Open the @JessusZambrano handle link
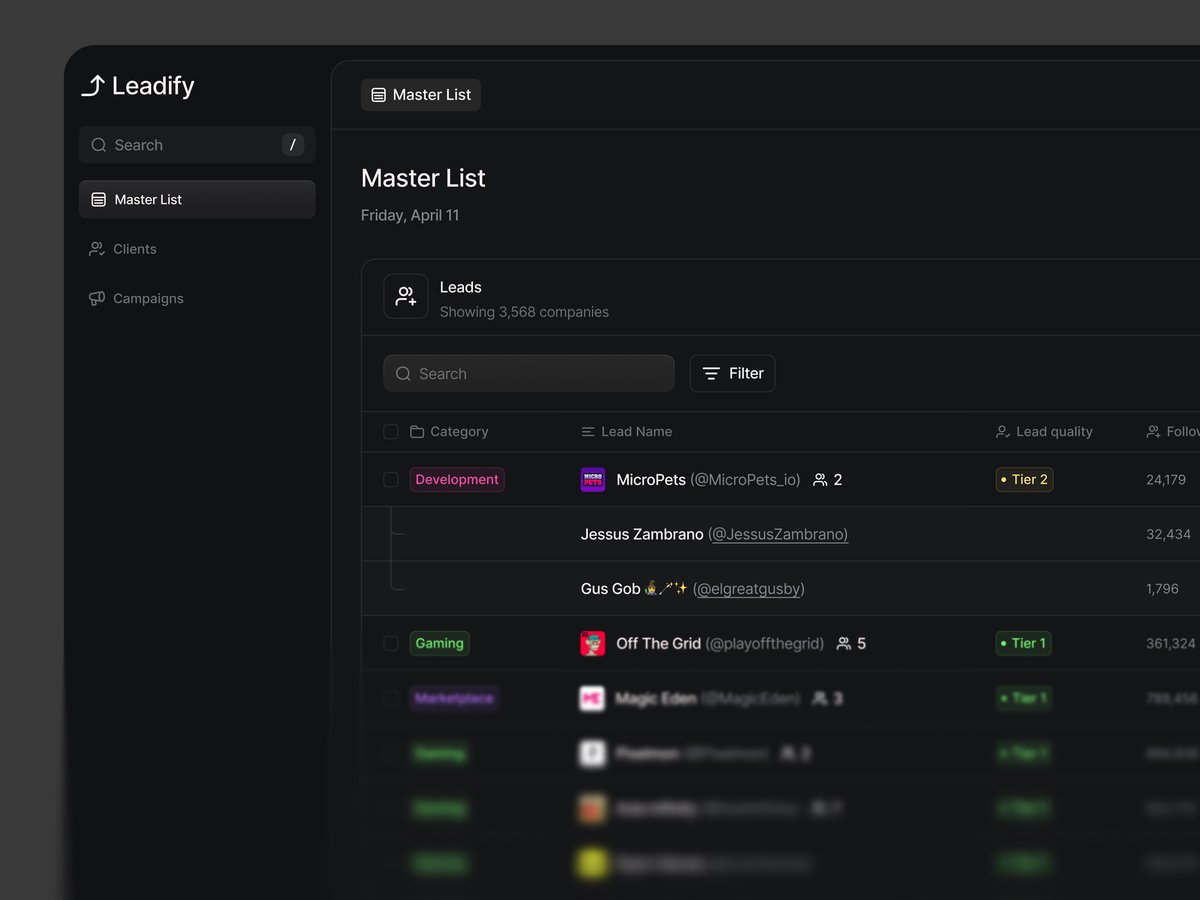1200x900 pixels. coord(778,534)
